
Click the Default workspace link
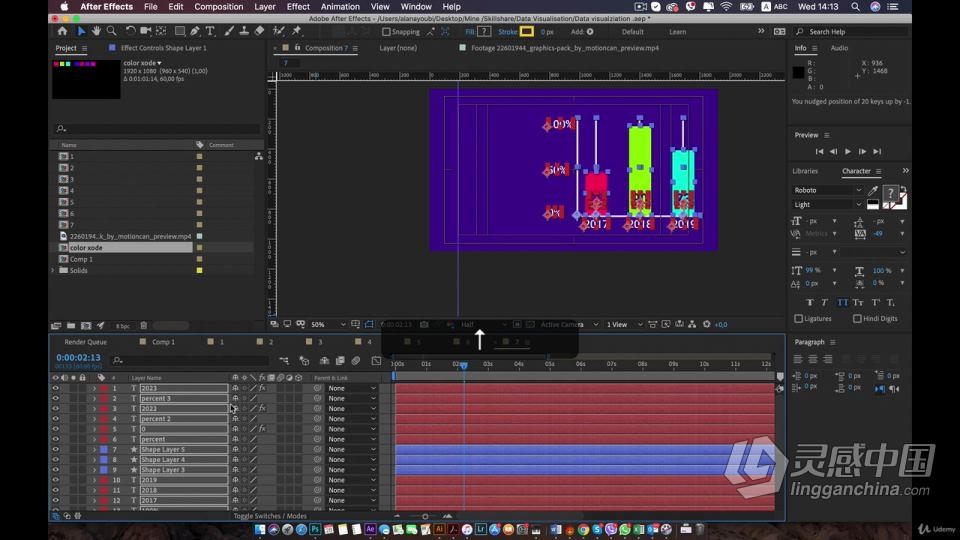tap(632, 32)
